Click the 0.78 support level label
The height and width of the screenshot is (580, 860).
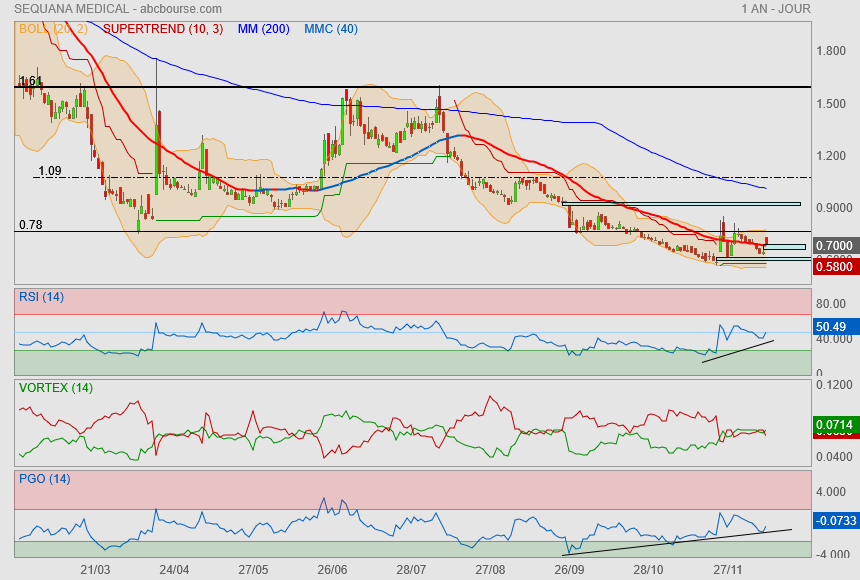30,225
